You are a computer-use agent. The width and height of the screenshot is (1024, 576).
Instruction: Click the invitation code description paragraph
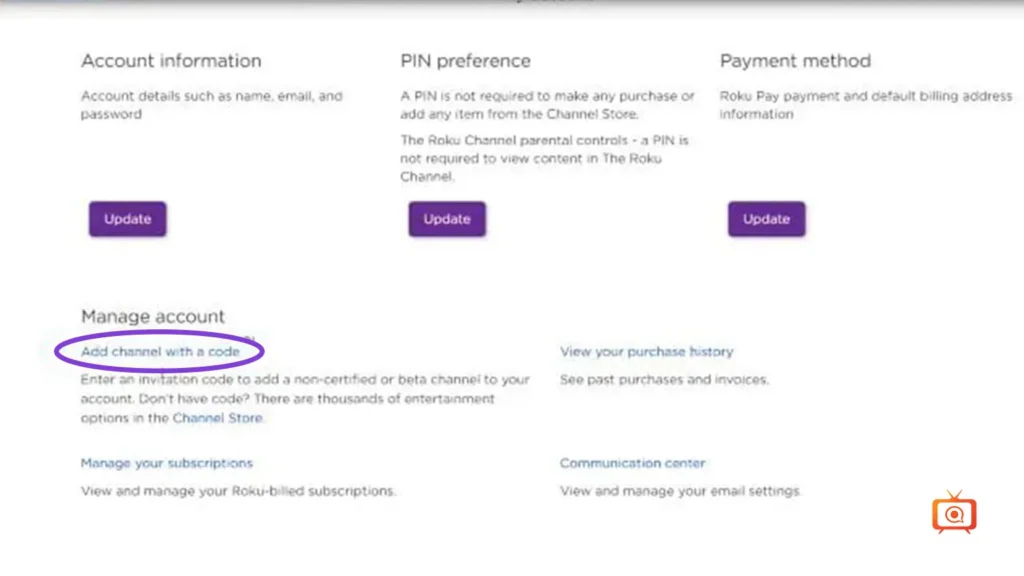[305, 398]
